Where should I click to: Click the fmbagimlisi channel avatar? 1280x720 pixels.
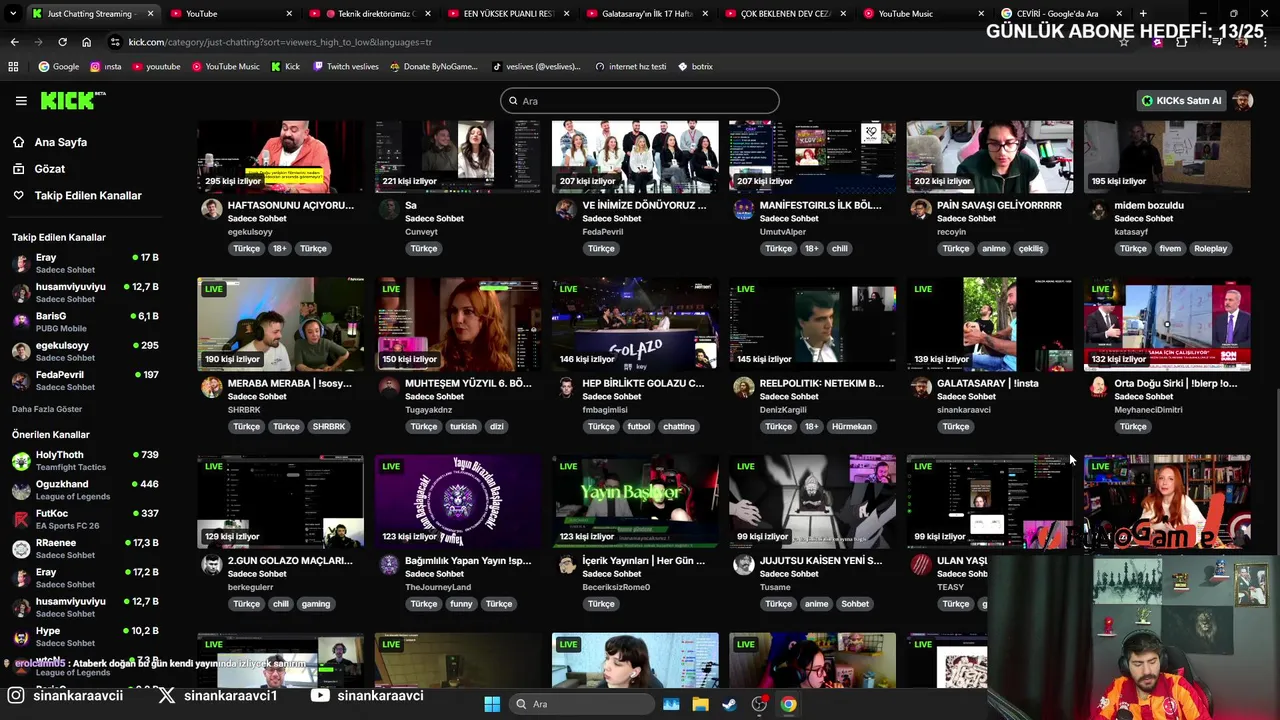[566, 388]
